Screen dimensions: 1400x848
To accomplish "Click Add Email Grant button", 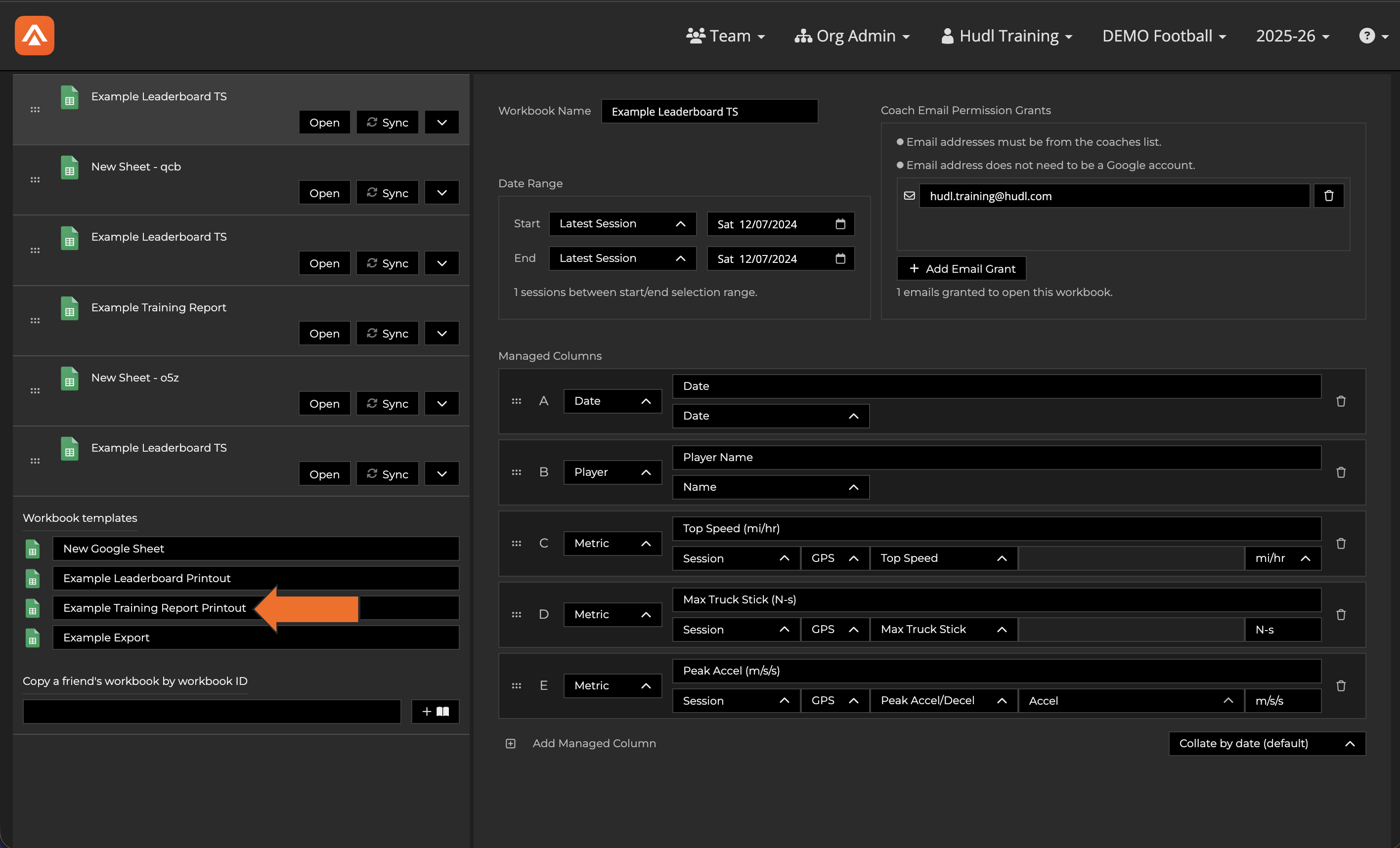I will 962,269.
